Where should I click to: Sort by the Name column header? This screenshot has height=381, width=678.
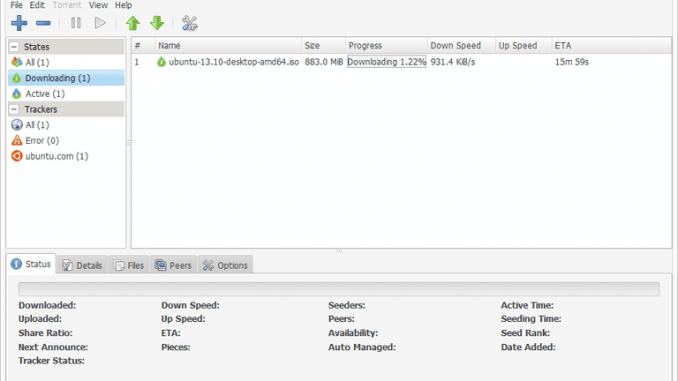click(228, 45)
